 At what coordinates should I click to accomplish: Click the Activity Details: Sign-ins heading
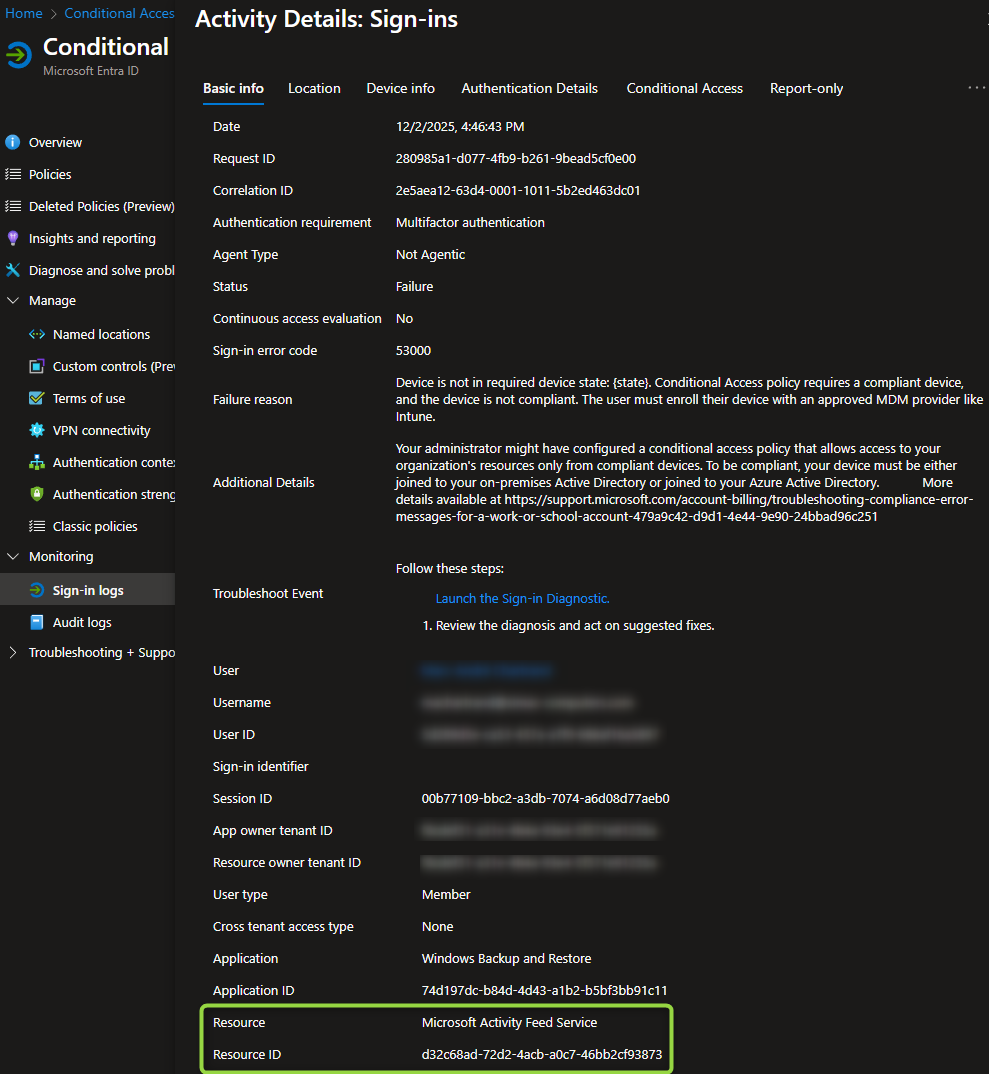326,19
